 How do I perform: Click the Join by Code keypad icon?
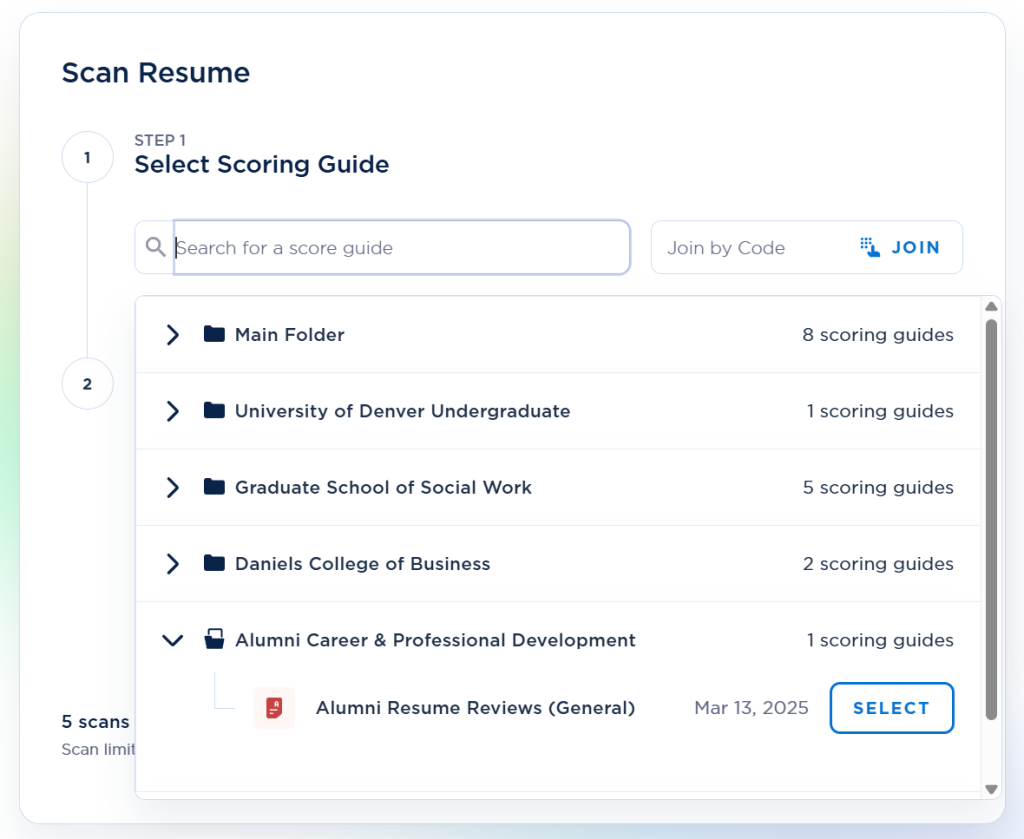click(870, 247)
